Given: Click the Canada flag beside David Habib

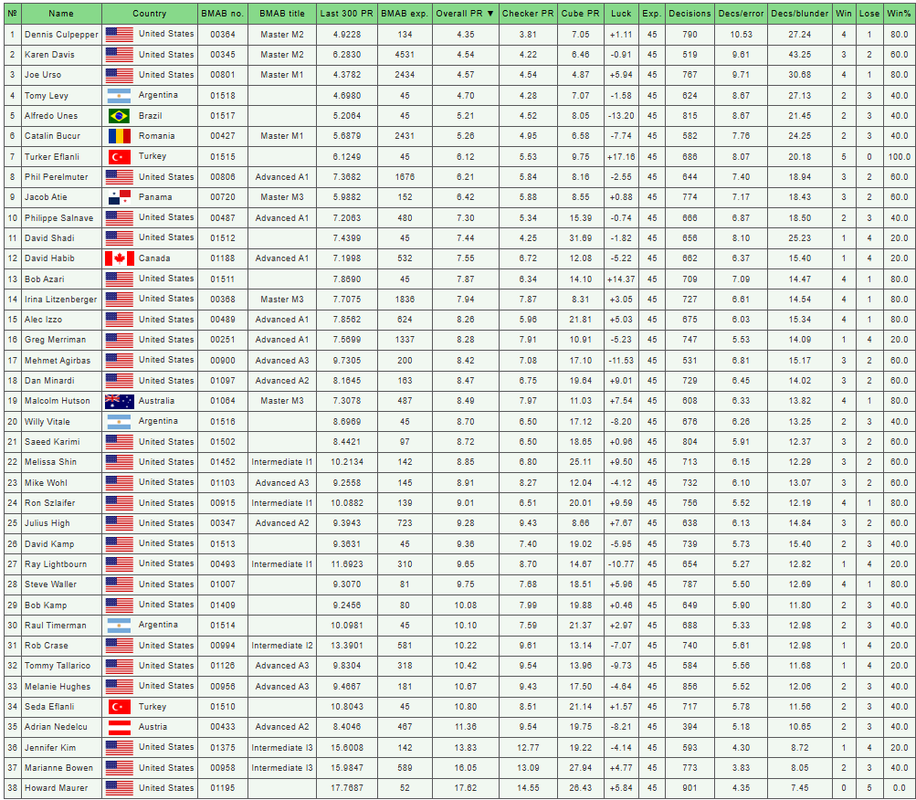Looking at the screenshot, I should [x=119, y=258].
